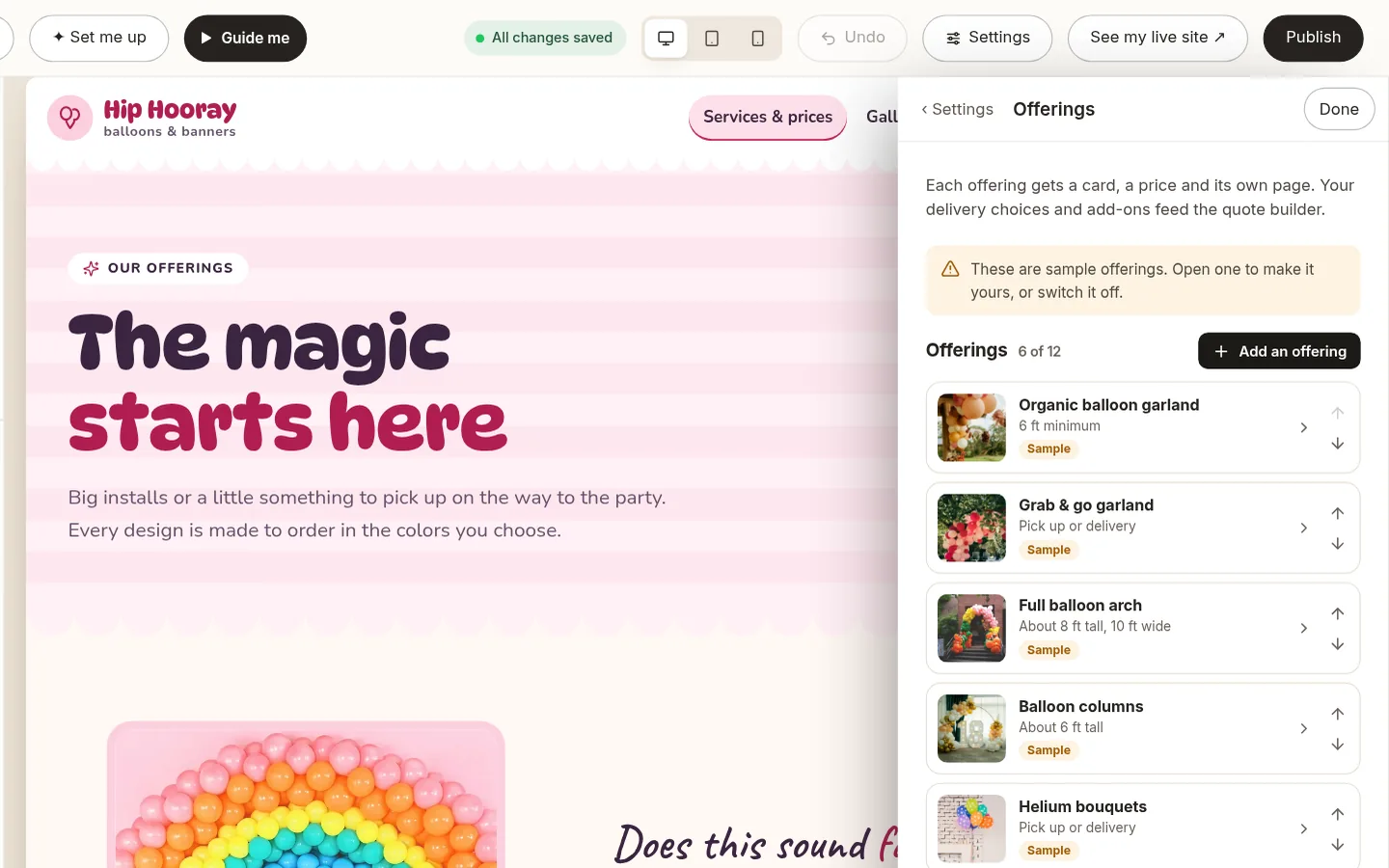The image size is (1389, 868).
Task: Open Services & prices nav tab
Action: point(768,117)
